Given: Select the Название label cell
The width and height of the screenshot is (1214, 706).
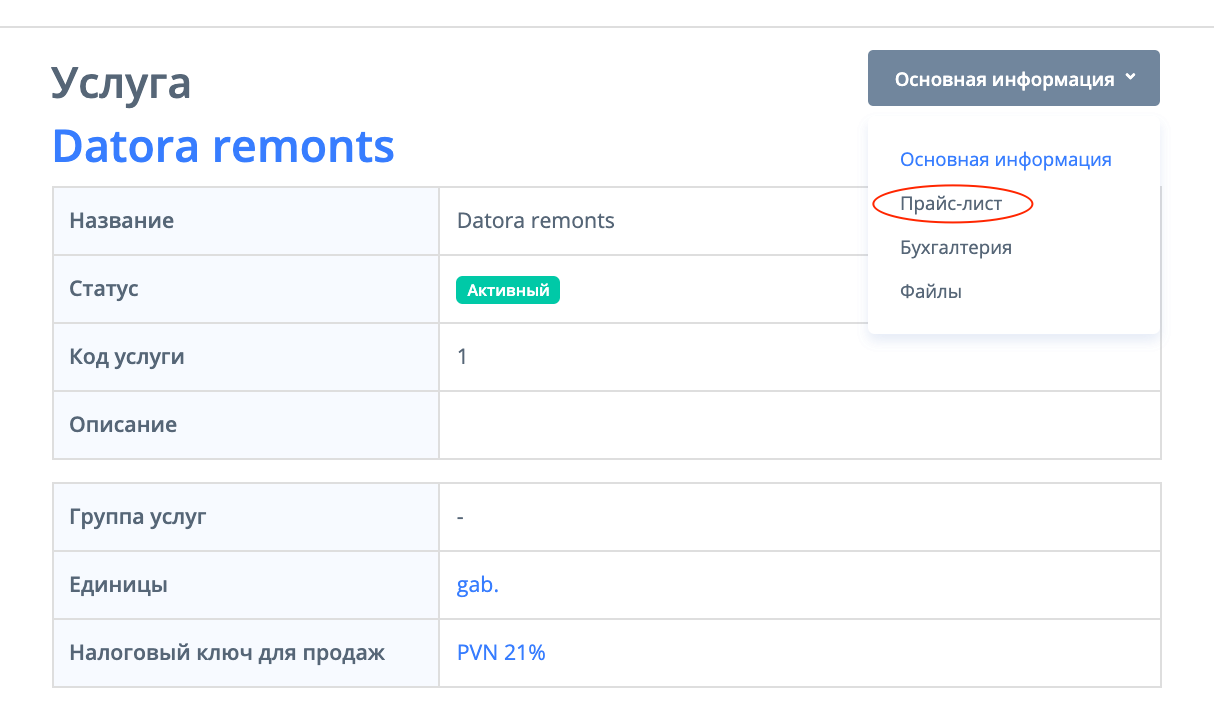Looking at the screenshot, I should pyautogui.click(x=121, y=221).
